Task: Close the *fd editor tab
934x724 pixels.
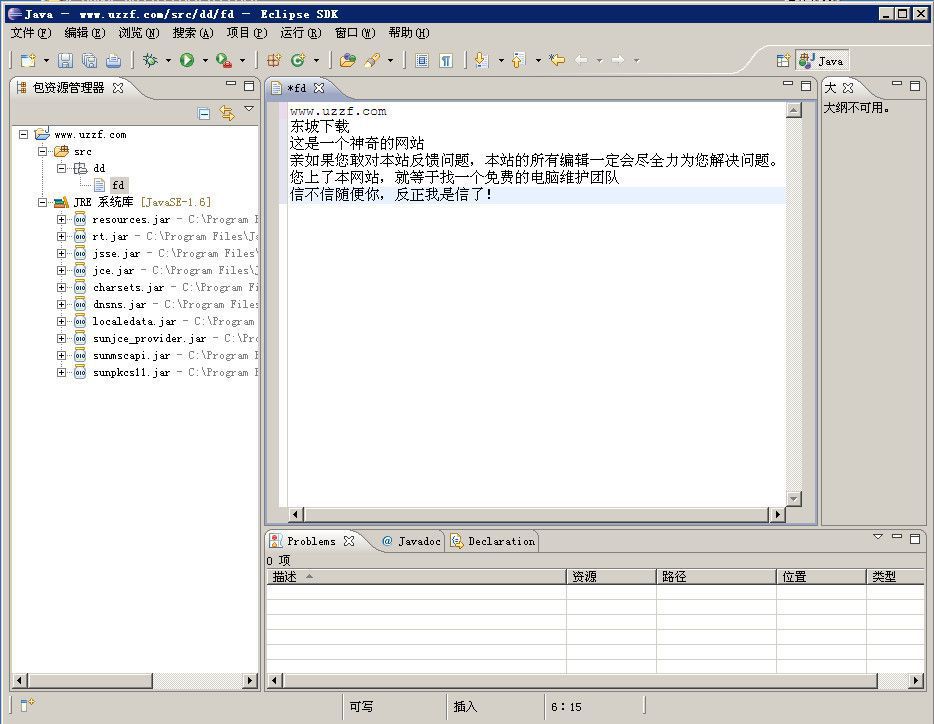Action: 319,88
